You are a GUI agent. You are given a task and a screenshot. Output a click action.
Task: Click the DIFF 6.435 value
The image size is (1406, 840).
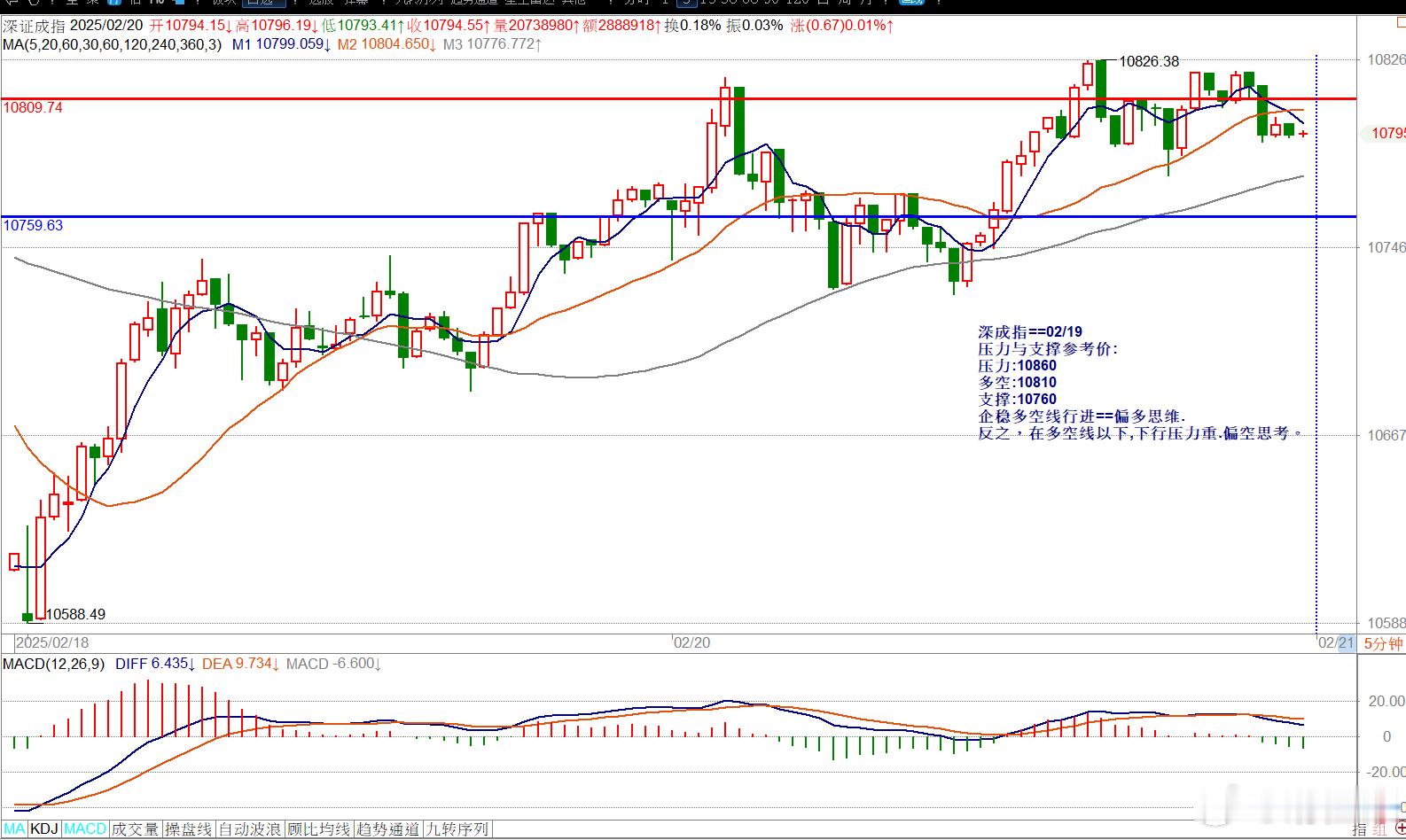(156, 664)
